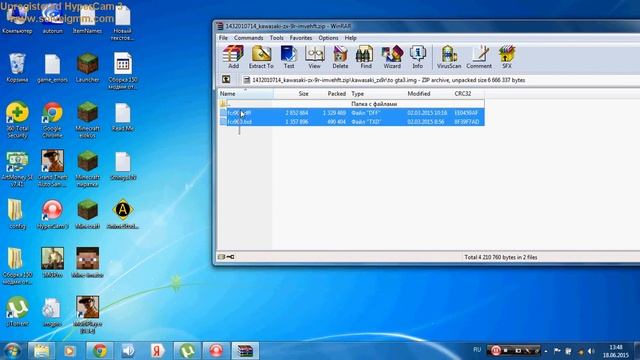Select the game_errors file on desktop
Viewport: 640px width, 360px height.
coord(52,68)
